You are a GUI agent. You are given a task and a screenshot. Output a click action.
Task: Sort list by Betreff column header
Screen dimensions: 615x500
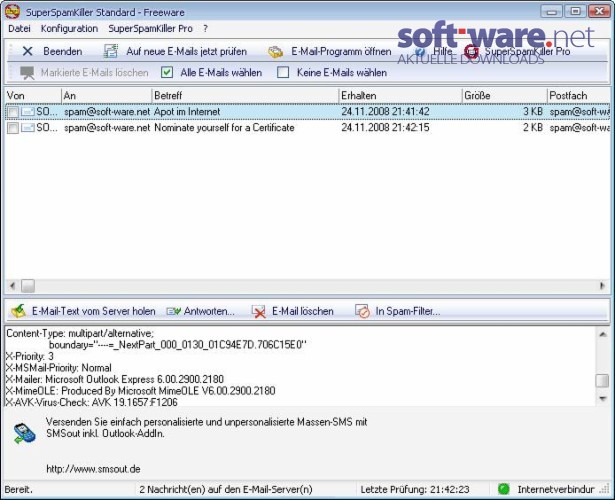pyautogui.click(x=245, y=95)
